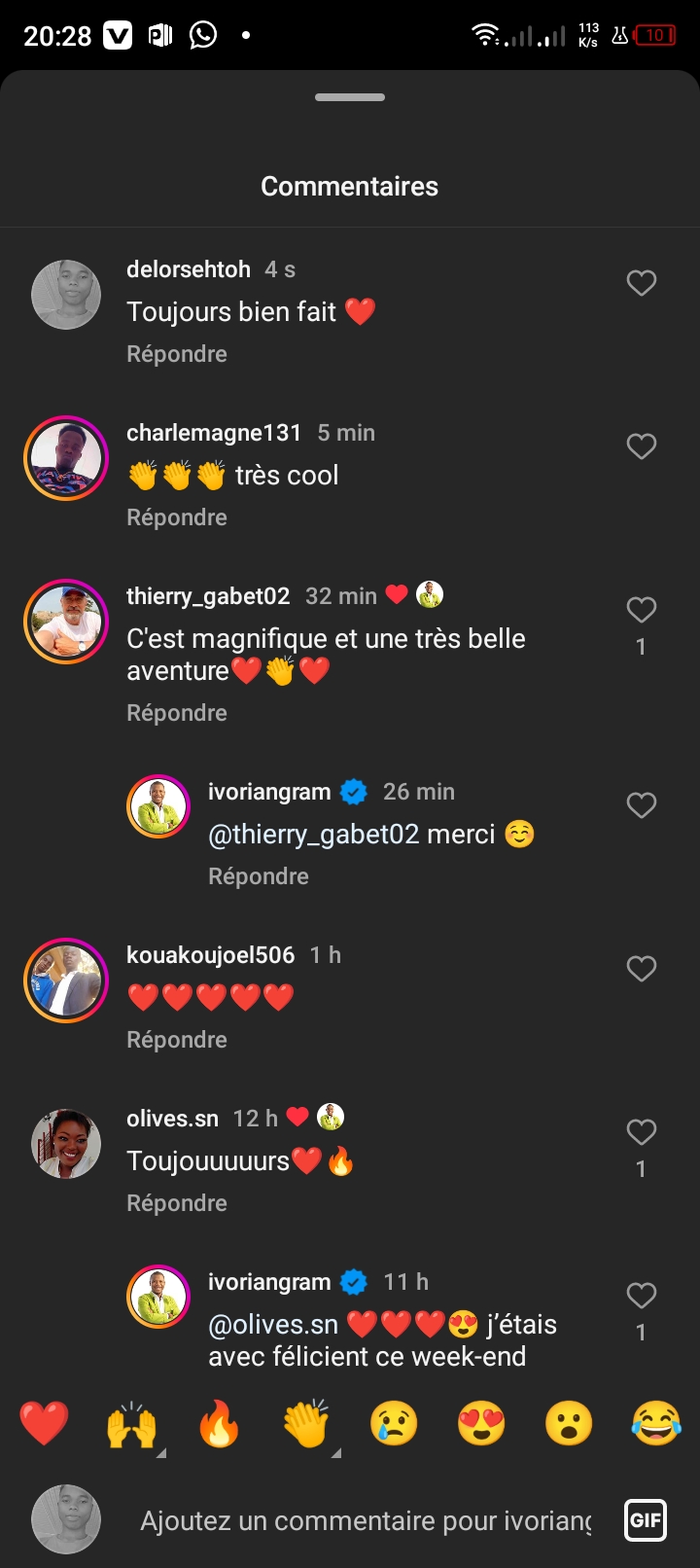The image size is (700, 1568).
Task: Toggle like on kouakoujoel506's hearts comment
Action: pyautogui.click(x=641, y=969)
